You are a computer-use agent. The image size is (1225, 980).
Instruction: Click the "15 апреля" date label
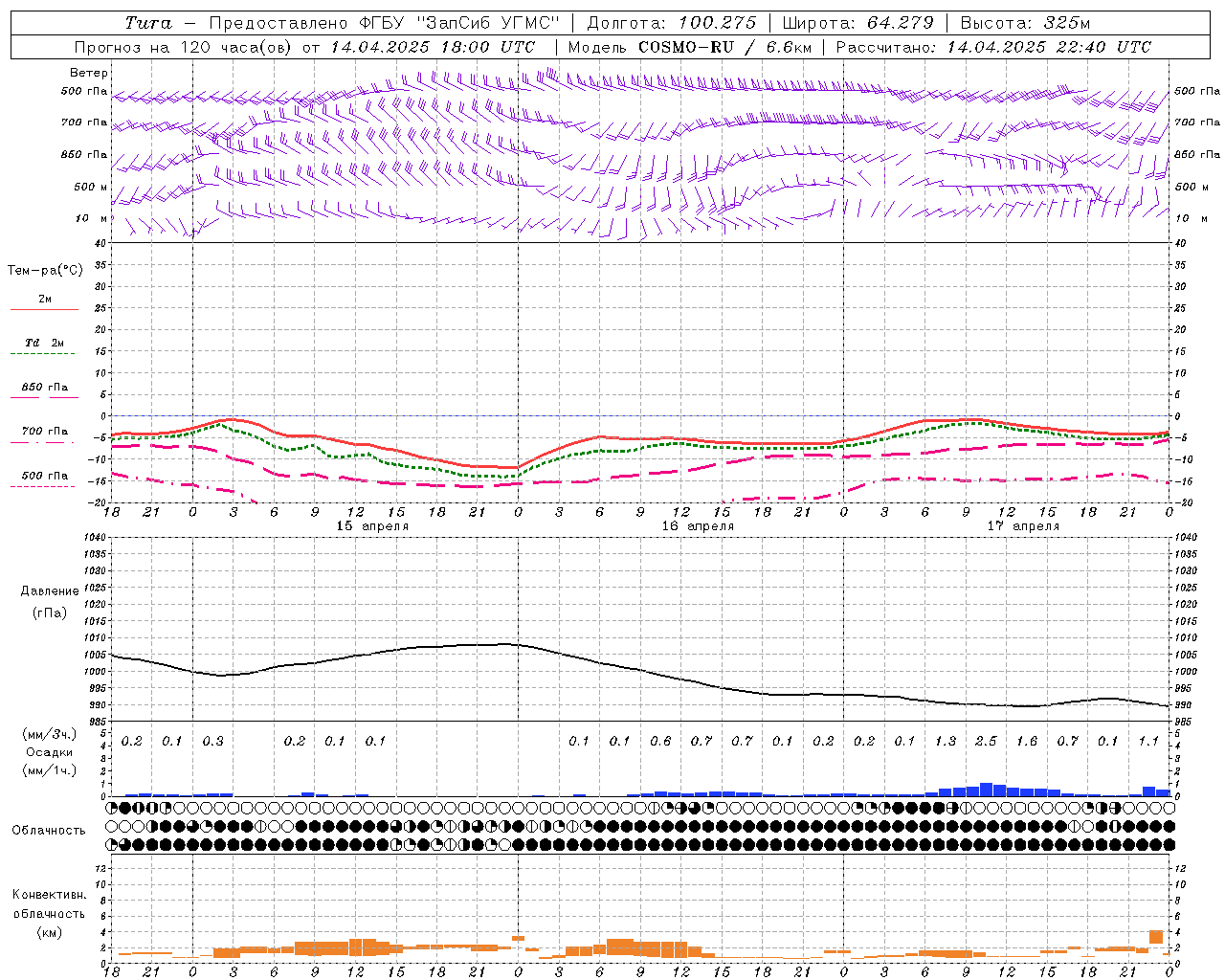(x=372, y=526)
